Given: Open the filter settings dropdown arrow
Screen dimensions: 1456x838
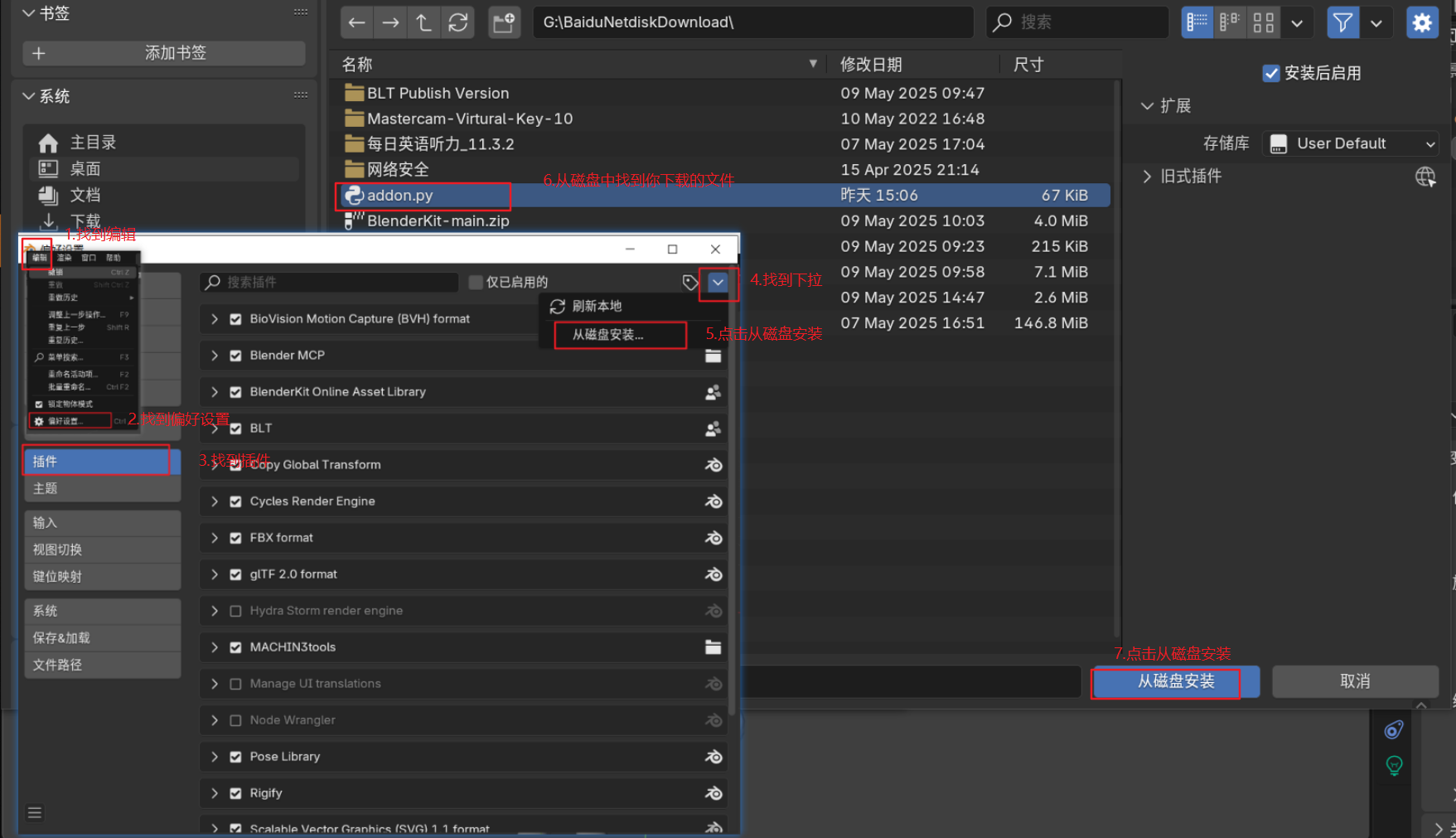Looking at the screenshot, I should pyautogui.click(x=1376, y=22).
